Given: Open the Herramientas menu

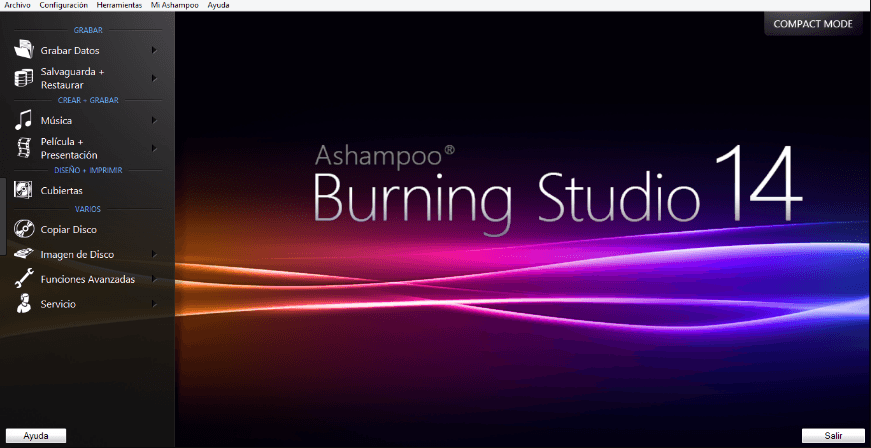Looking at the screenshot, I should click(x=119, y=5).
